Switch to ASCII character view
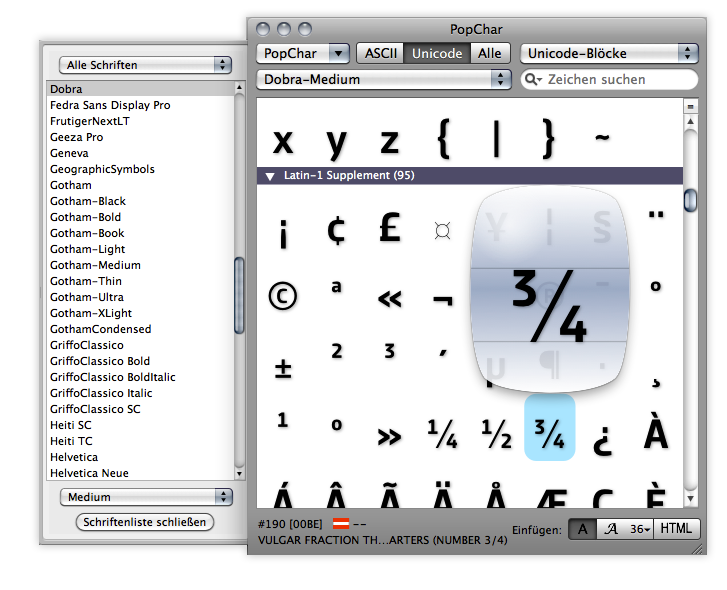Image resolution: width=727 pixels, height=590 pixels. (381, 53)
